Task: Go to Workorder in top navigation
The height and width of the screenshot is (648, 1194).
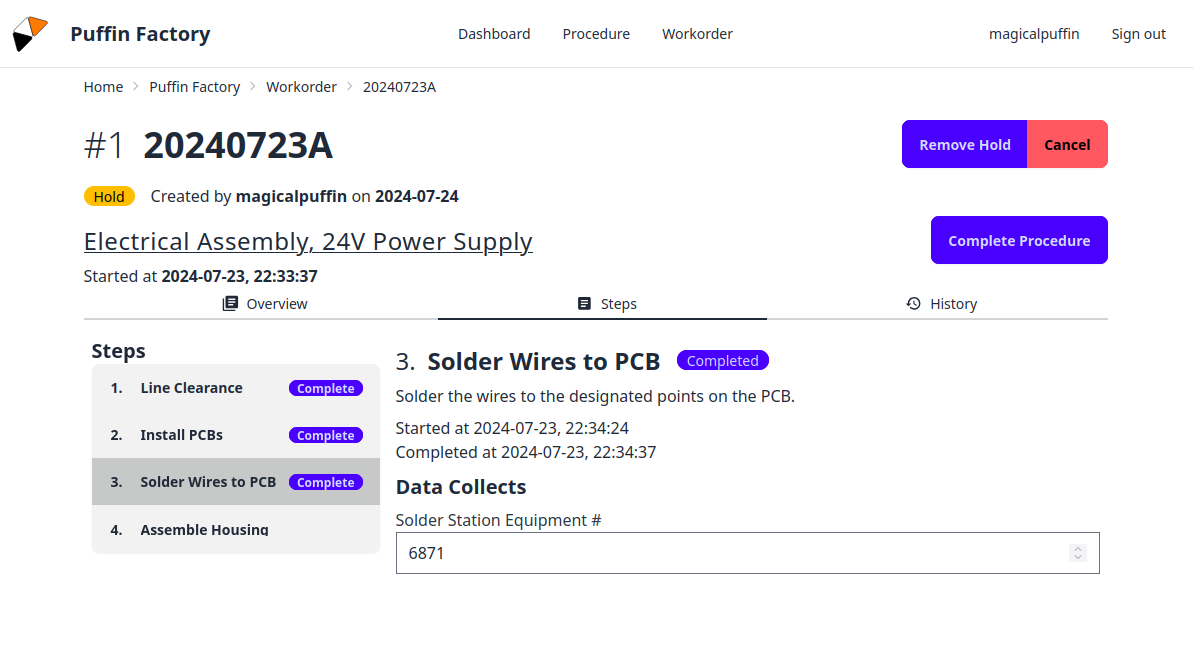Action: [x=697, y=34]
